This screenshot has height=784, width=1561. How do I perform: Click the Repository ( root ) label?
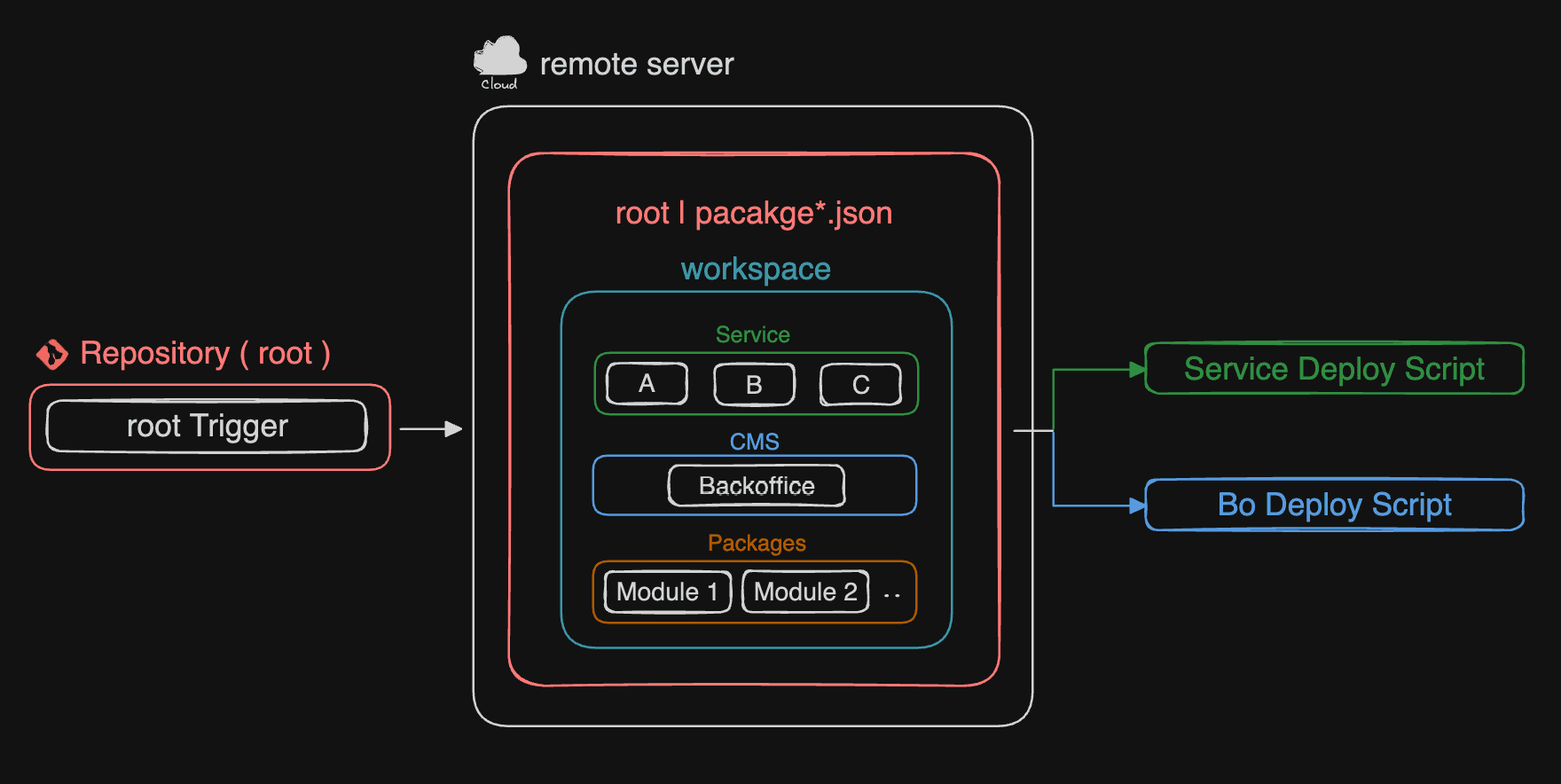205,354
